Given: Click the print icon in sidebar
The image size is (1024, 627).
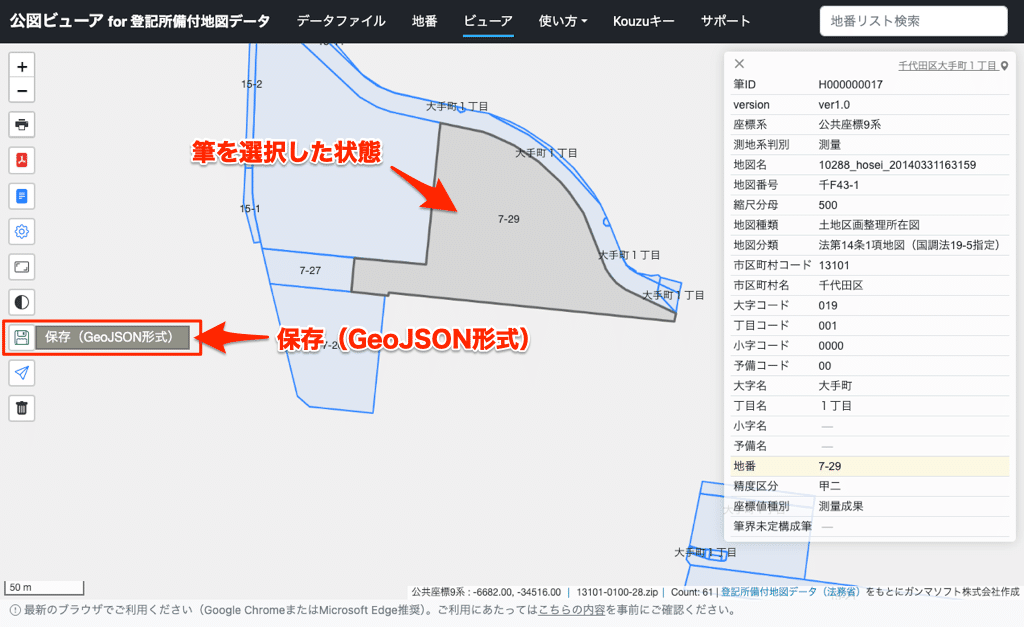Looking at the screenshot, I should (22, 125).
